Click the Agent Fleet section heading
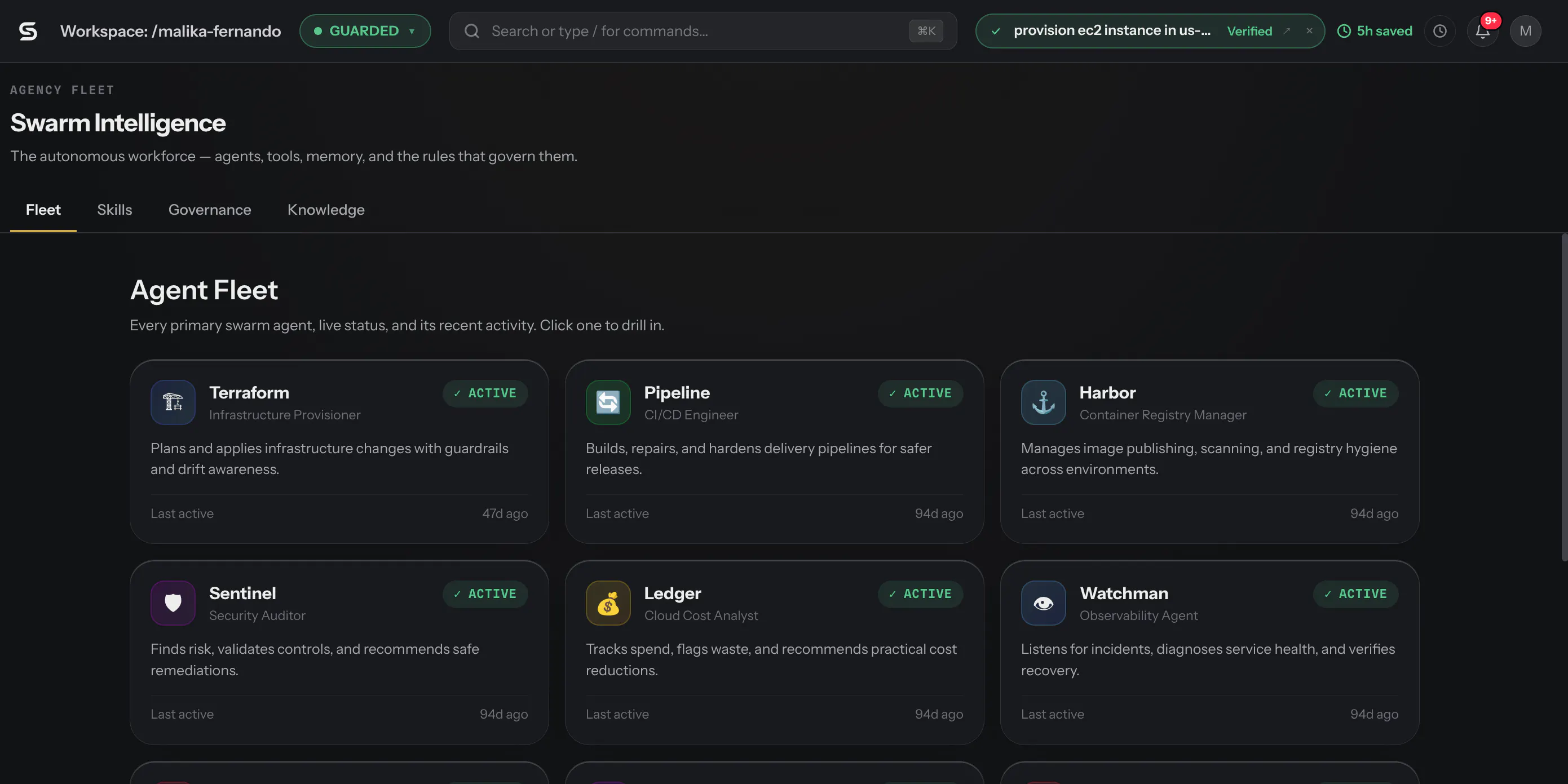1568x784 pixels. [204, 290]
